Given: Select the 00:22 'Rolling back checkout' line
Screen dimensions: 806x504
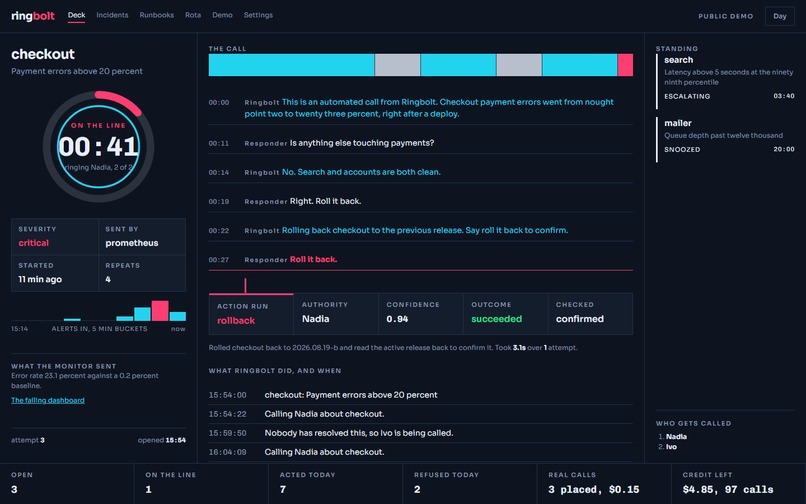Looking at the screenshot, I should [x=420, y=230].
